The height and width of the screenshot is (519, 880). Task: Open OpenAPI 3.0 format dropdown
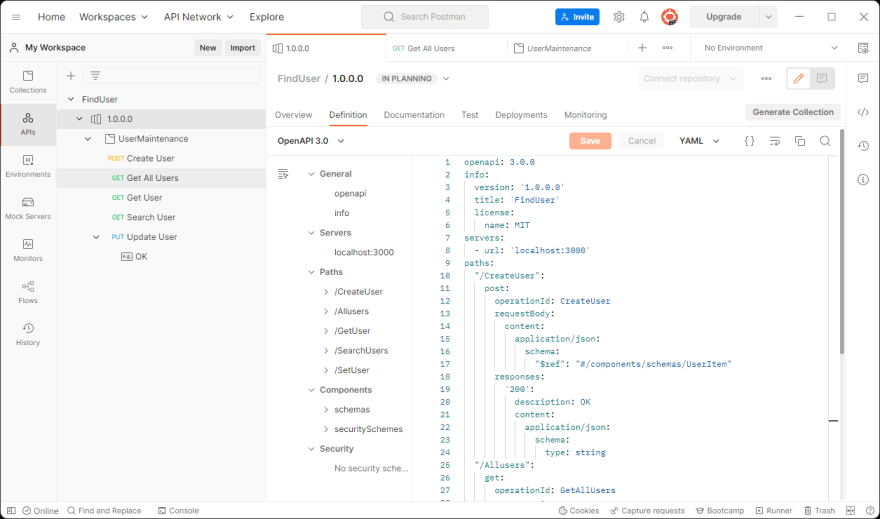pyautogui.click(x=311, y=141)
